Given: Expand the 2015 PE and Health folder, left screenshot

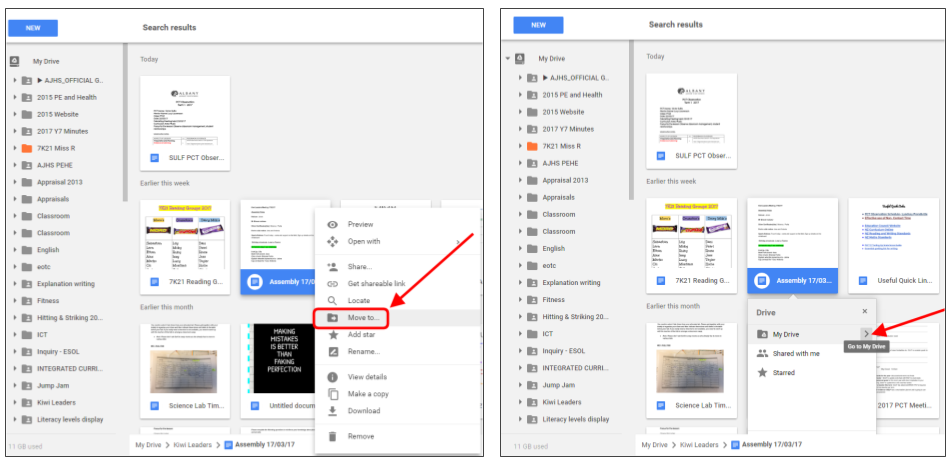Looking at the screenshot, I should (x=15, y=97).
